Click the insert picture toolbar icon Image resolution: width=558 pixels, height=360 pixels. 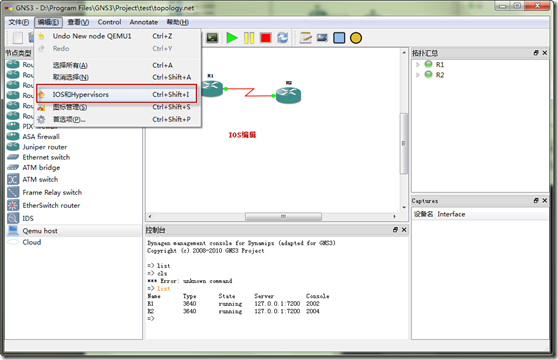coord(322,37)
